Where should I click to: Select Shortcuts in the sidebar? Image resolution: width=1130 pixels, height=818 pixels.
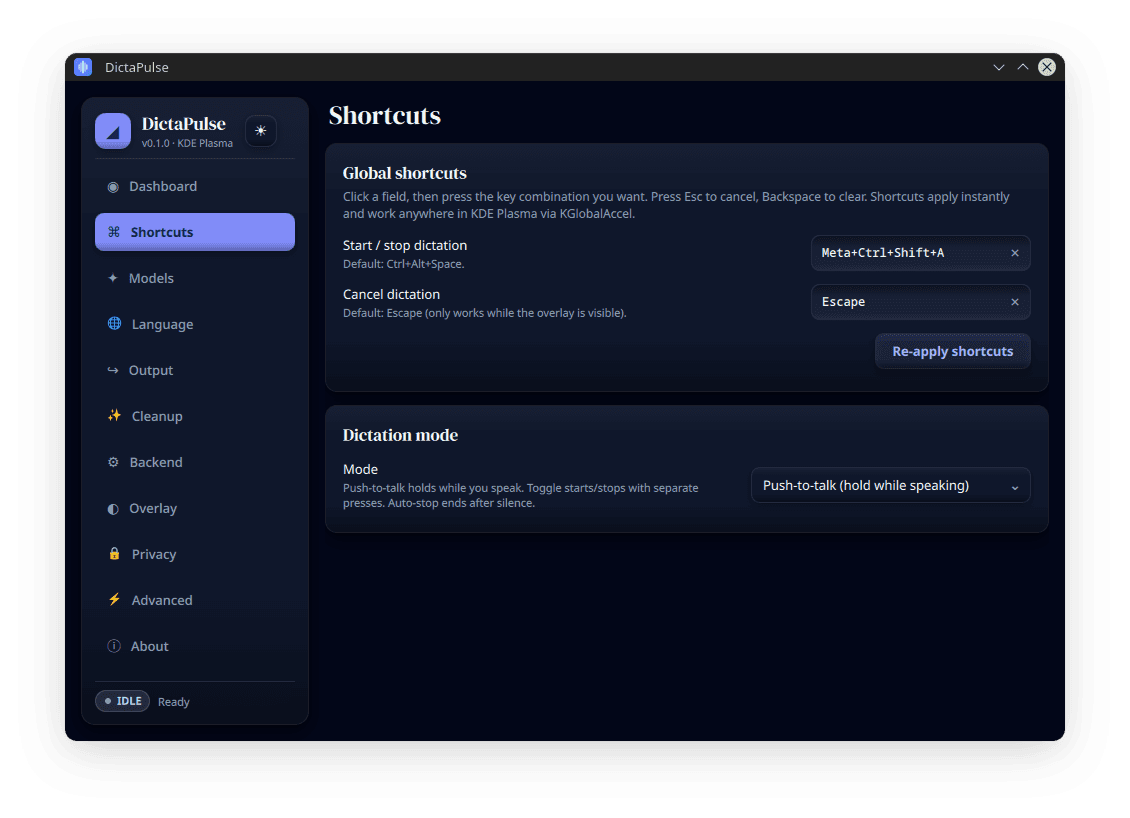195,232
